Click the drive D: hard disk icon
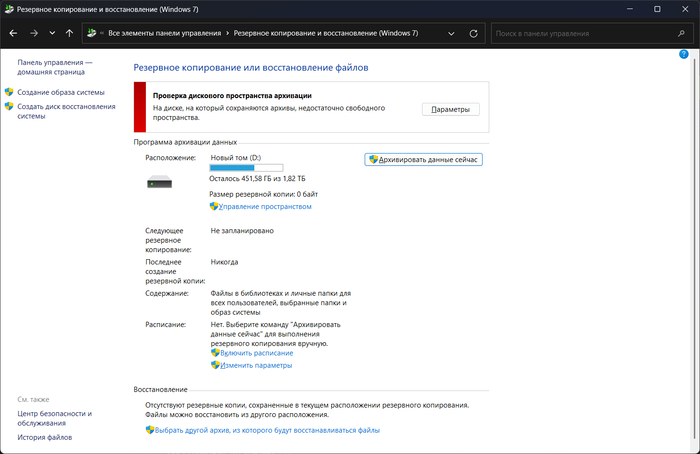 tap(159, 182)
